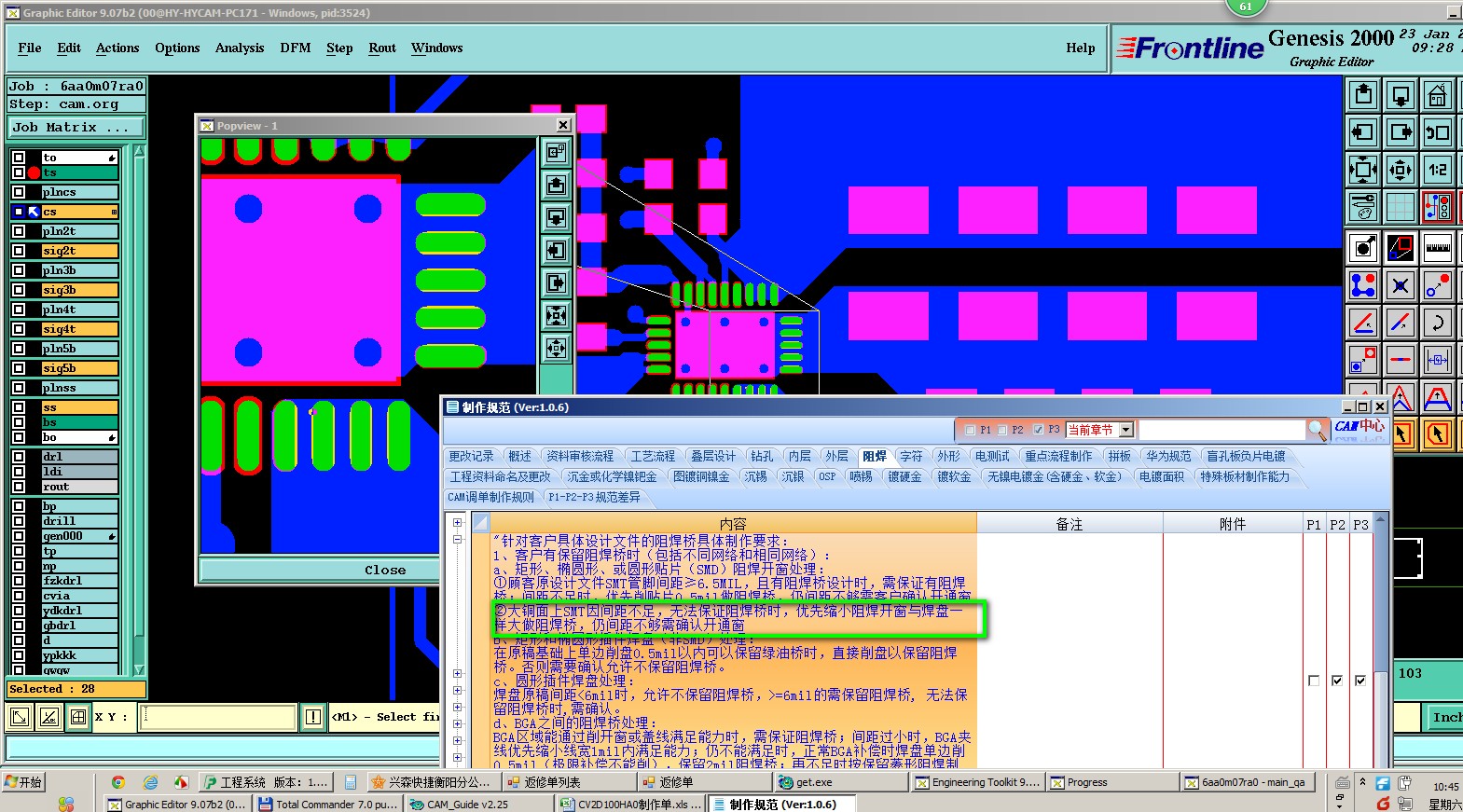Toggle the P1 filter checkbox
The width and height of the screenshot is (1463, 812).
971,430
